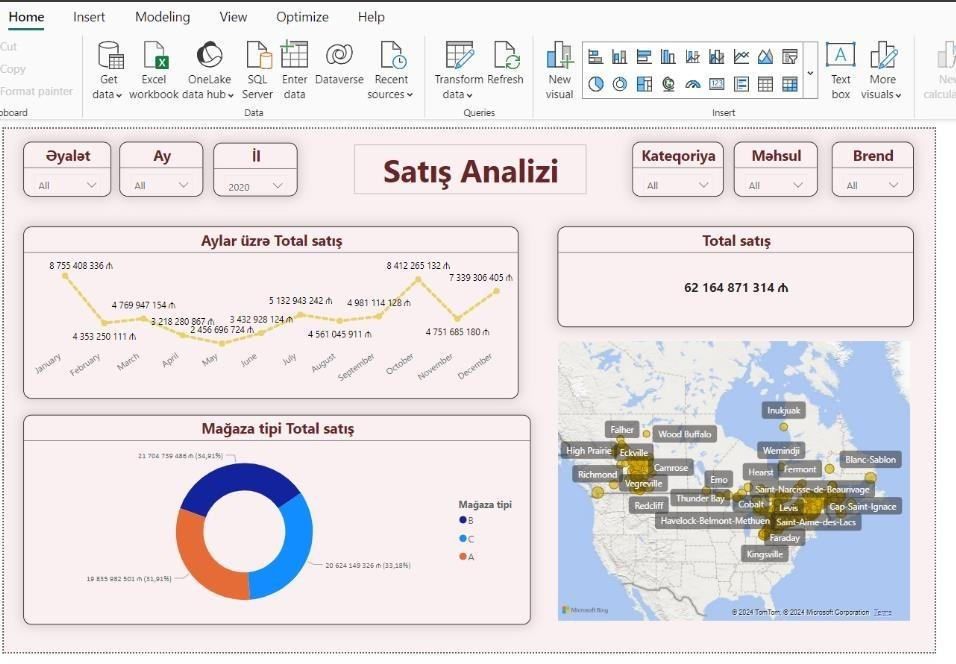The height and width of the screenshot is (664, 956).
Task: Go to the View ribbon tab
Action: pyautogui.click(x=234, y=17)
